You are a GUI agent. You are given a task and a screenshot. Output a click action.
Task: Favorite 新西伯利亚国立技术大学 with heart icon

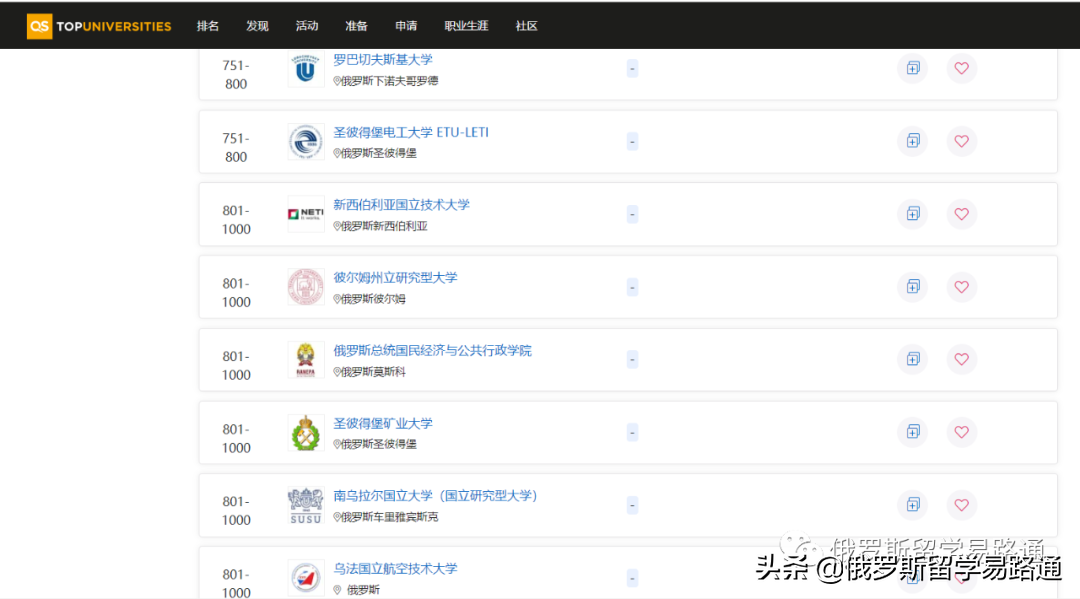[962, 214]
